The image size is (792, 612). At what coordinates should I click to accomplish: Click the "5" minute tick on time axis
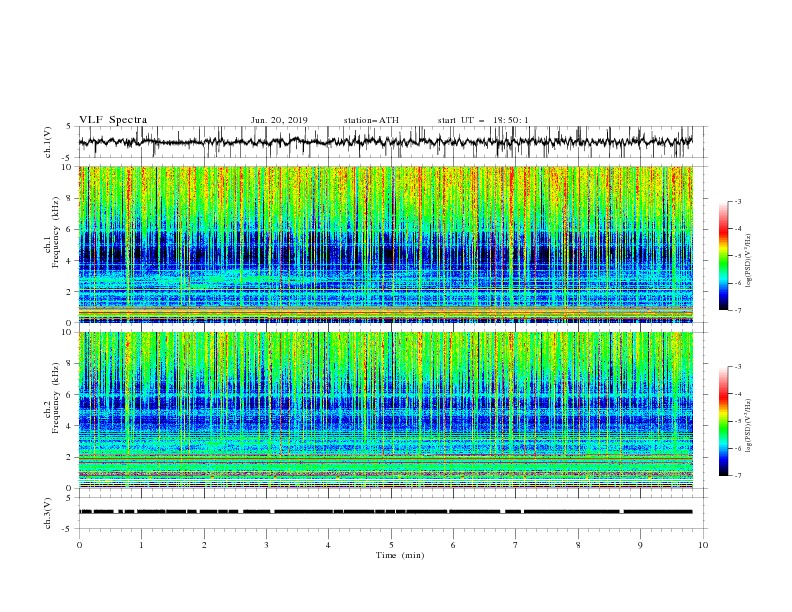(391, 545)
